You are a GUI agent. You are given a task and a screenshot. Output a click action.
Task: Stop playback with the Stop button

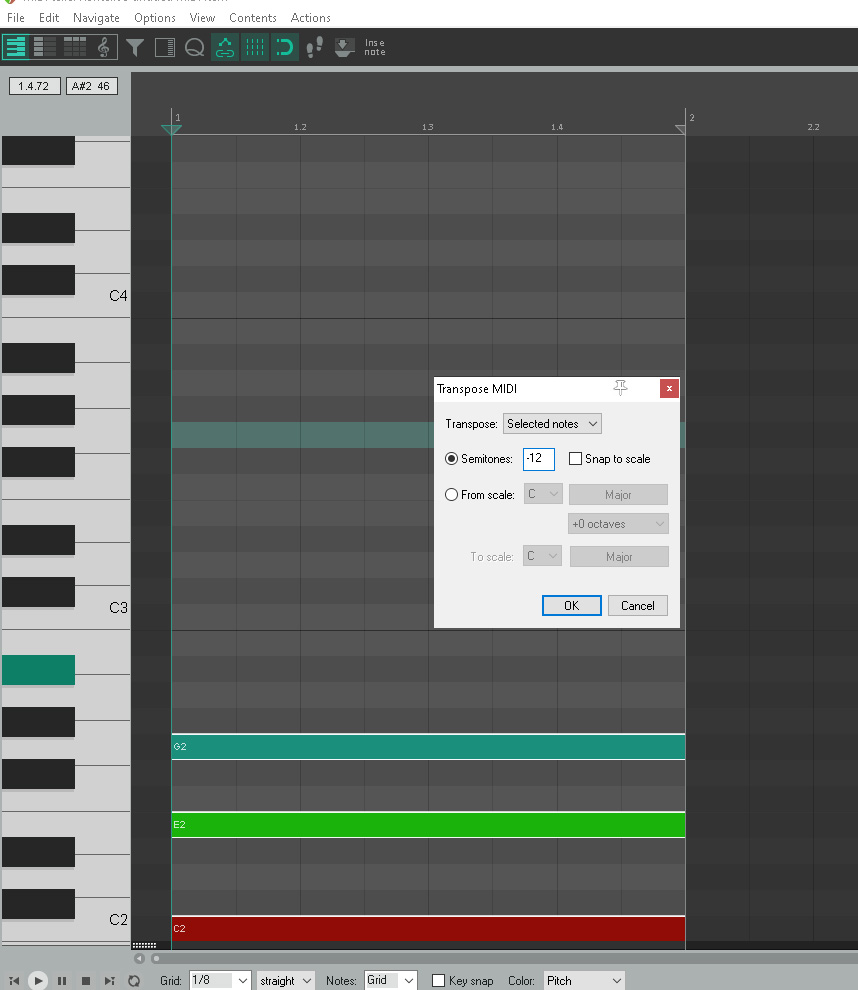(86, 981)
